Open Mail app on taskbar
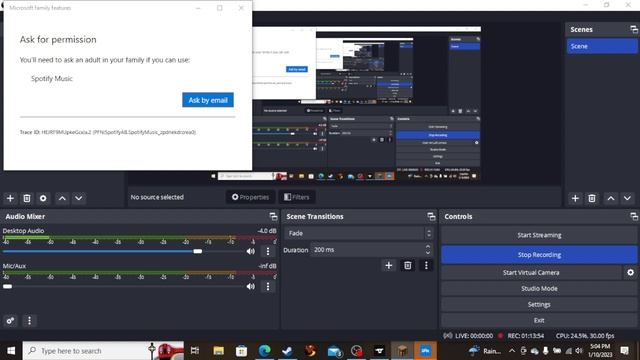640x360 pixels. tap(334, 351)
